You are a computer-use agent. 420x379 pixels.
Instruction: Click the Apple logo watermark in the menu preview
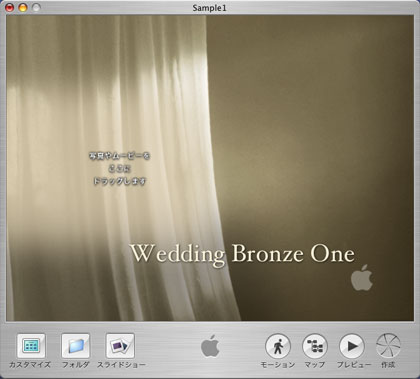[362, 278]
